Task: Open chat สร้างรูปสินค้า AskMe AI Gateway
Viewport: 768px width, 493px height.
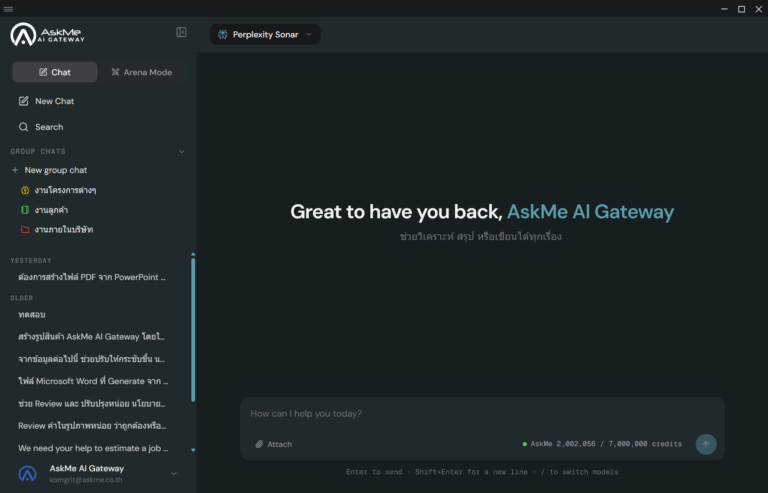Action: click(92, 337)
